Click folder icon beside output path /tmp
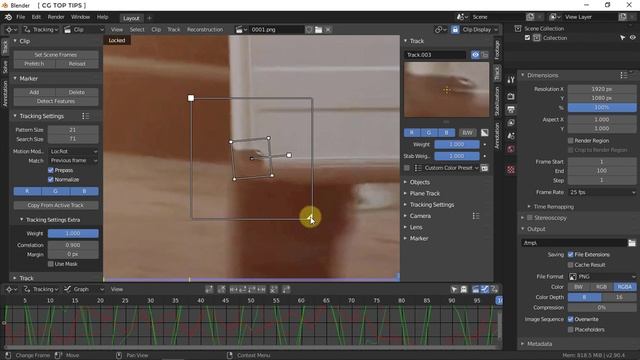 [632, 243]
